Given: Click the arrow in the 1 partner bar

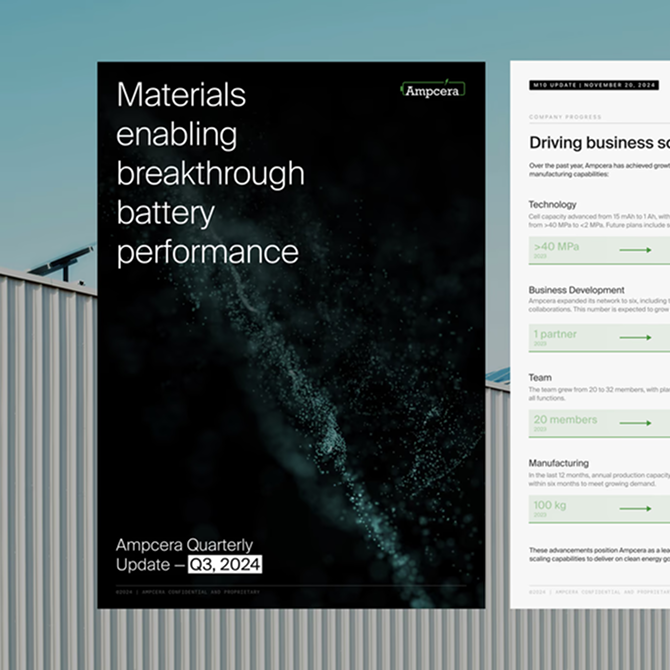Looking at the screenshot, I should click(x=635, y=337).
